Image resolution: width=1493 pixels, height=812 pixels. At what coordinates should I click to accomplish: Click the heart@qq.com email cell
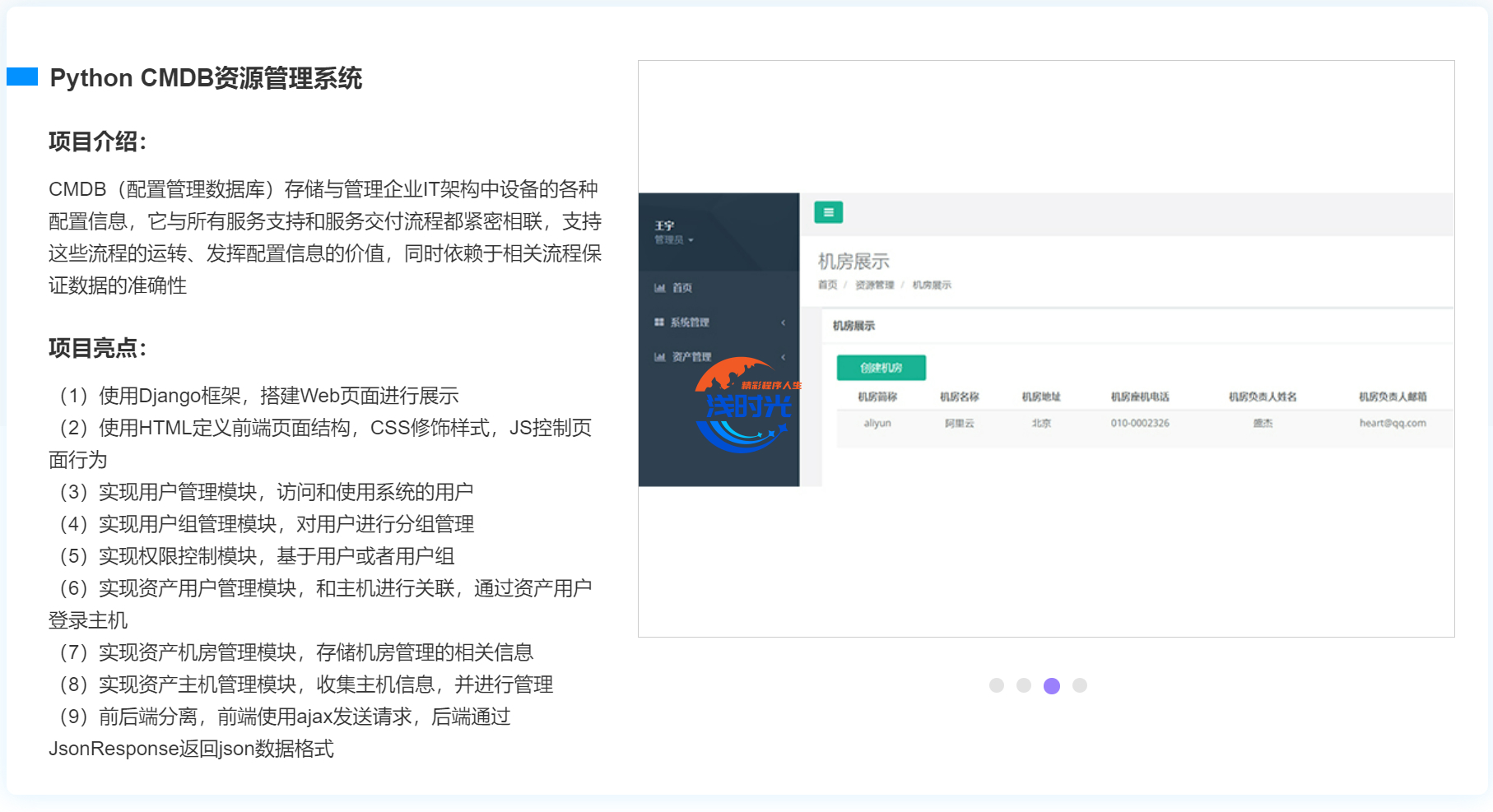click(1392, 423)
